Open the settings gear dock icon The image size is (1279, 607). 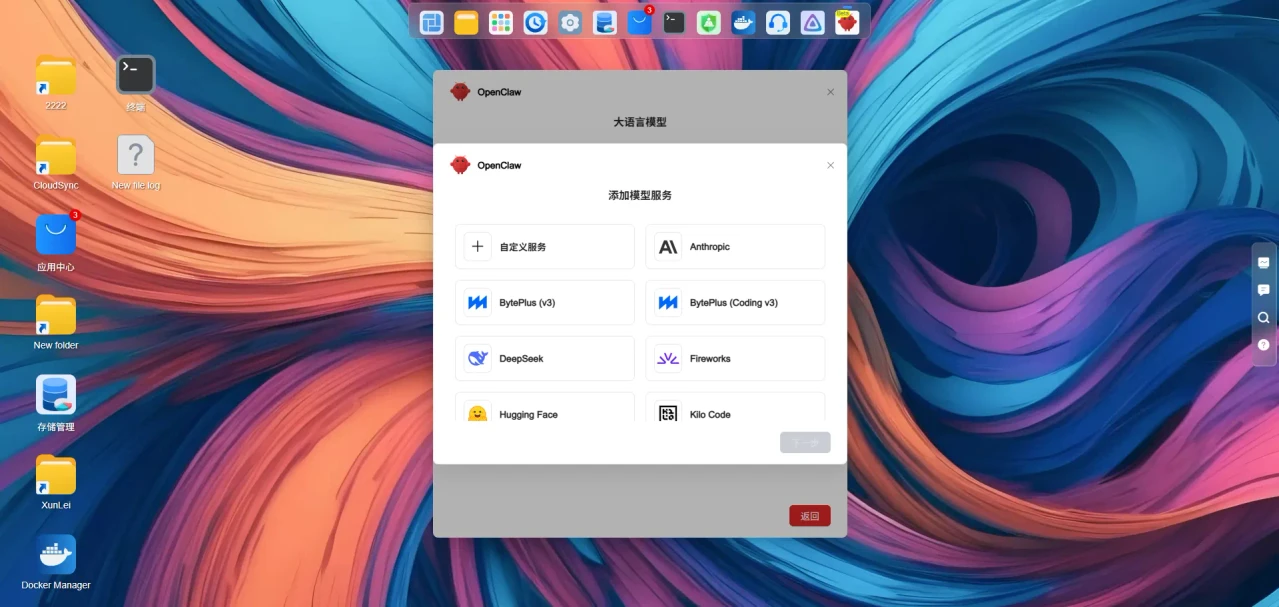click(x=570, y=22)
